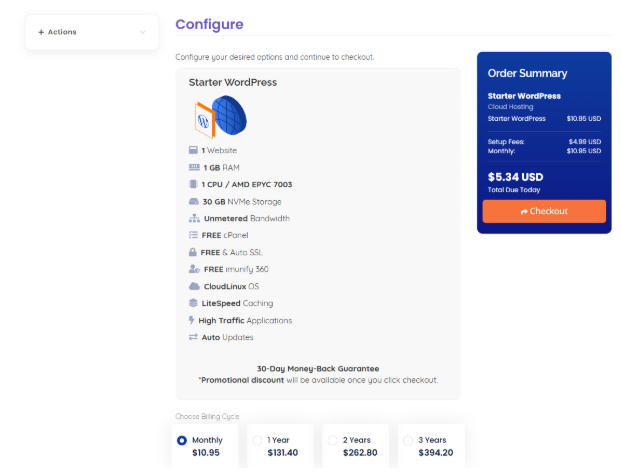Click the arrows icon beside Auto Updates

(x=193, y=337)
